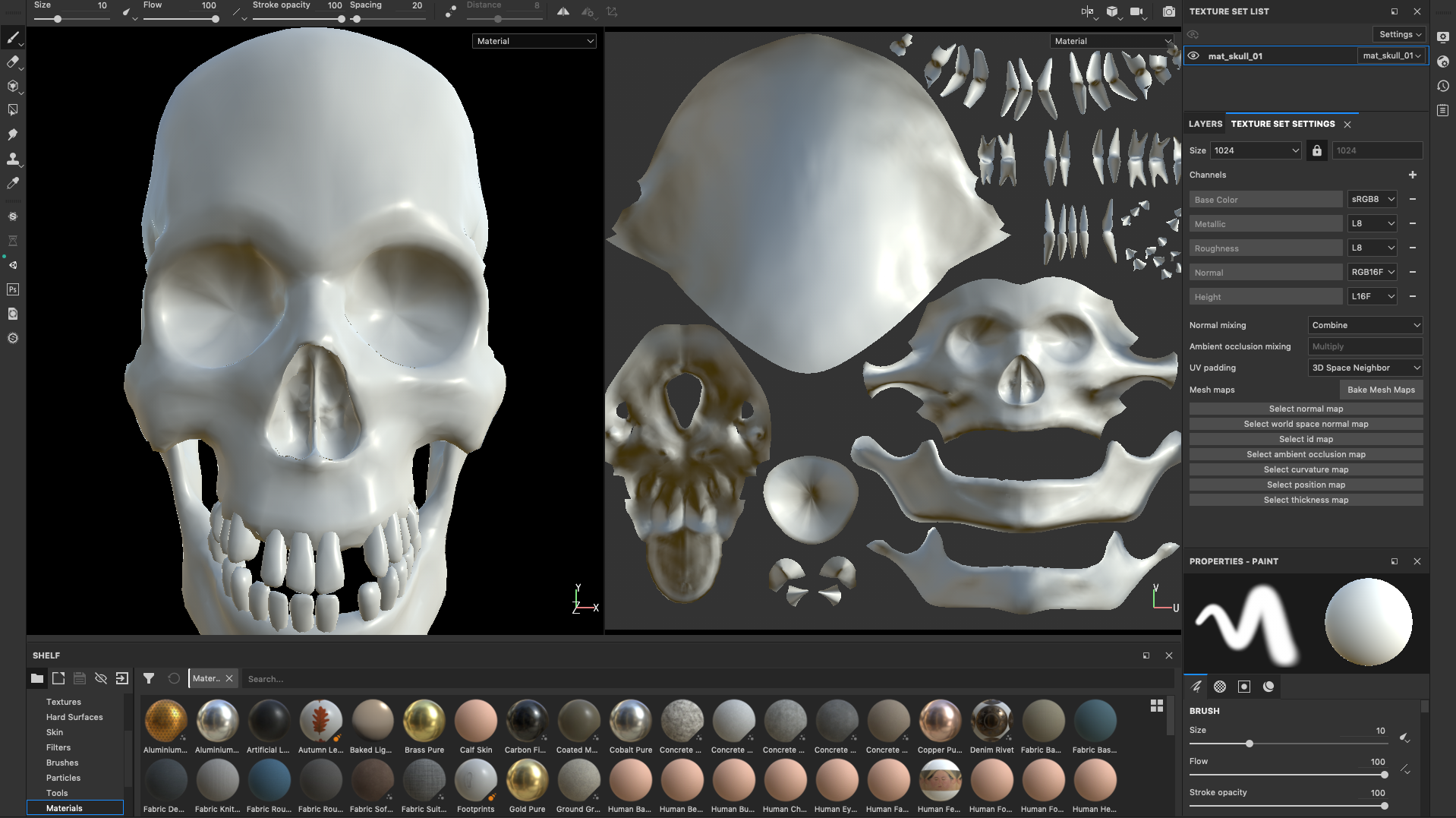The image size is (1456, 818).
Task: Click the Select normal map button
Action: click(1306, 409)
